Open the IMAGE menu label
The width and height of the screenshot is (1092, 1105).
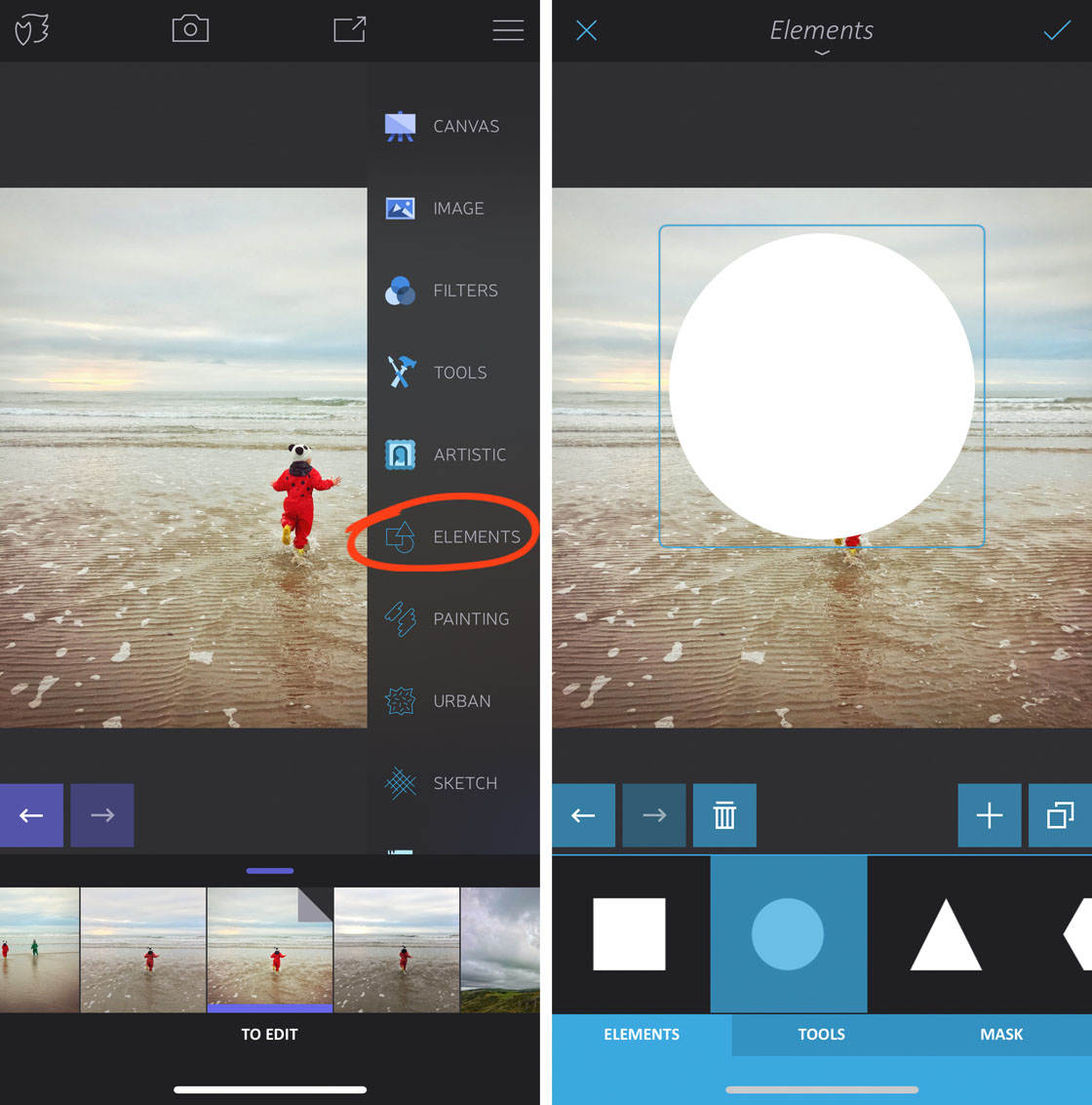point(458,209)
